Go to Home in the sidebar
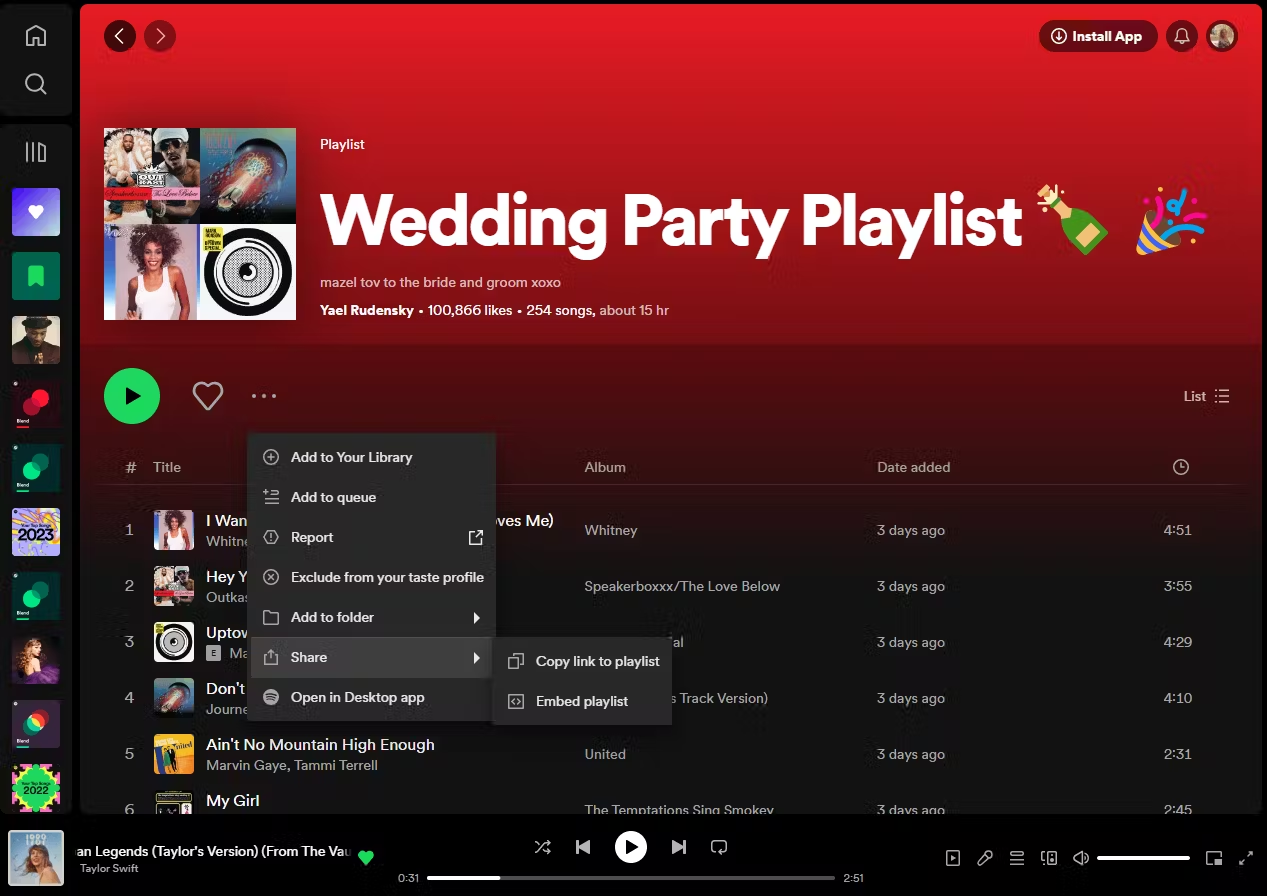The width and height of the screenshot is (1267, 896). 36,36
